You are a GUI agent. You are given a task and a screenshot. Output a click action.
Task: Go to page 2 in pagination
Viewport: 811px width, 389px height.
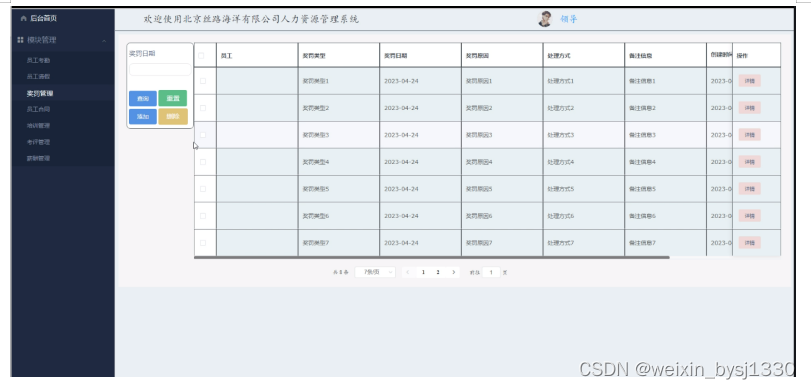pyautogui.click(x=438, y=272)
